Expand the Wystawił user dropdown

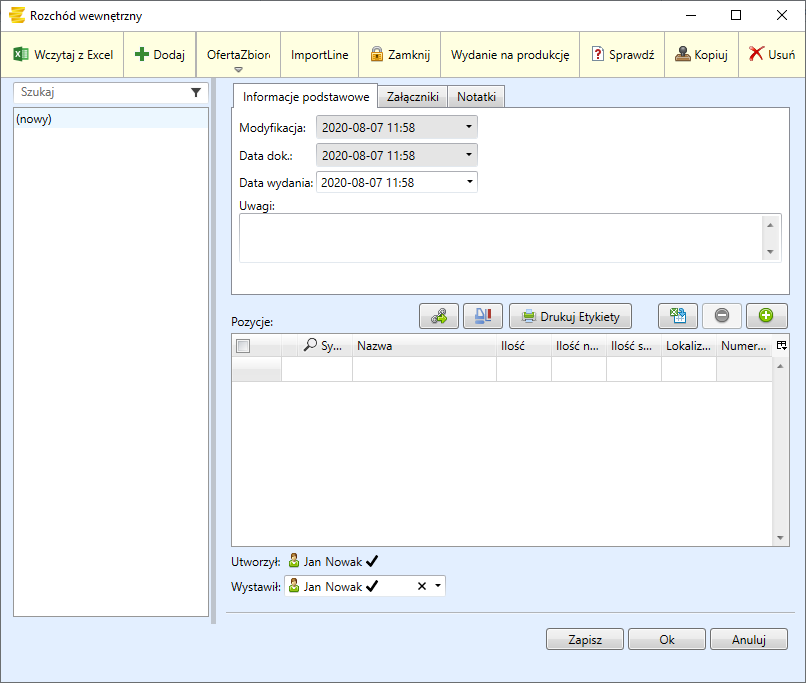point(438,587)
